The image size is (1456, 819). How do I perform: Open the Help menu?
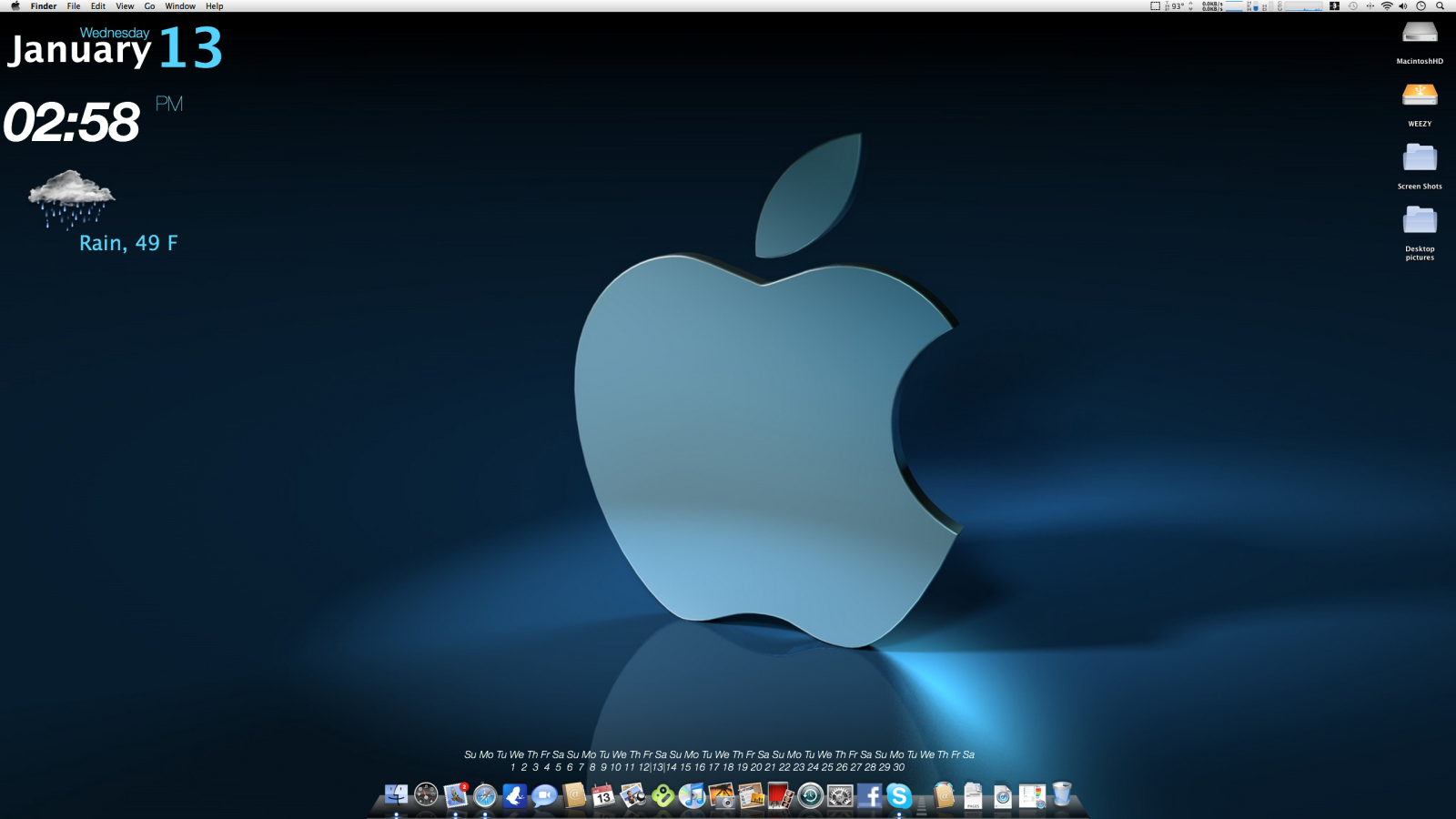coord(215,6)
